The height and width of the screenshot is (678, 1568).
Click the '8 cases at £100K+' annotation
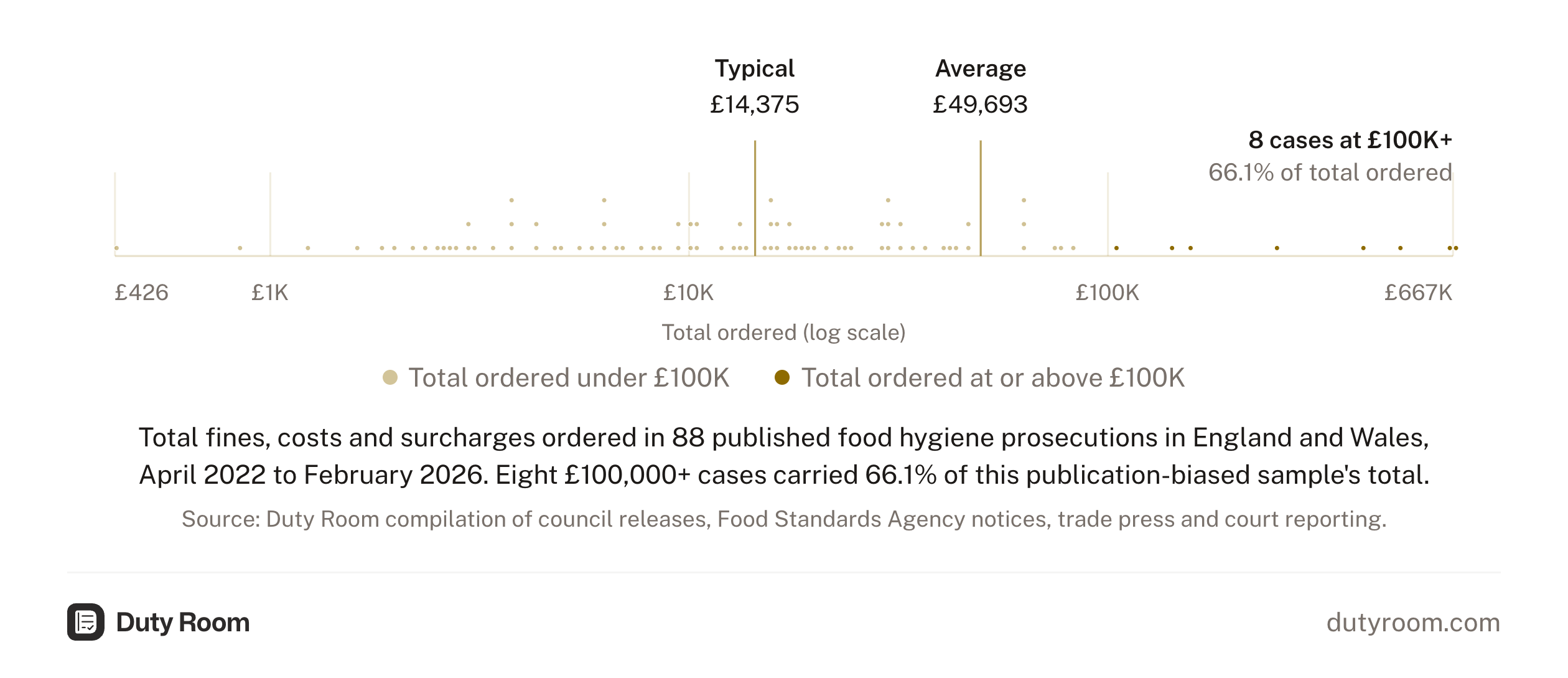click(x=1350, y=140)
